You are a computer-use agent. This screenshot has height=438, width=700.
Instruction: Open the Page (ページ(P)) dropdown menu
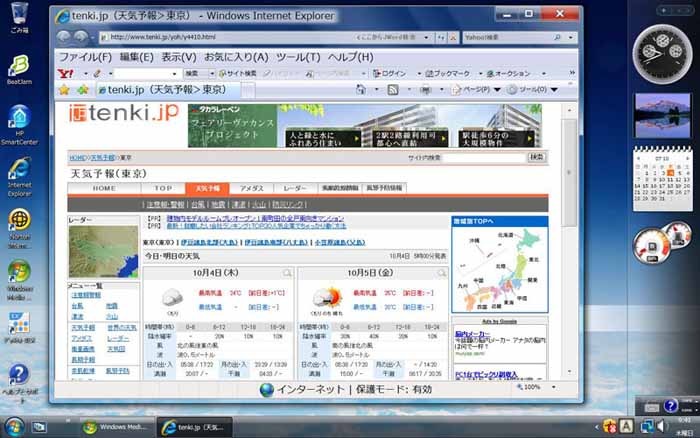(x=476, y=90)
